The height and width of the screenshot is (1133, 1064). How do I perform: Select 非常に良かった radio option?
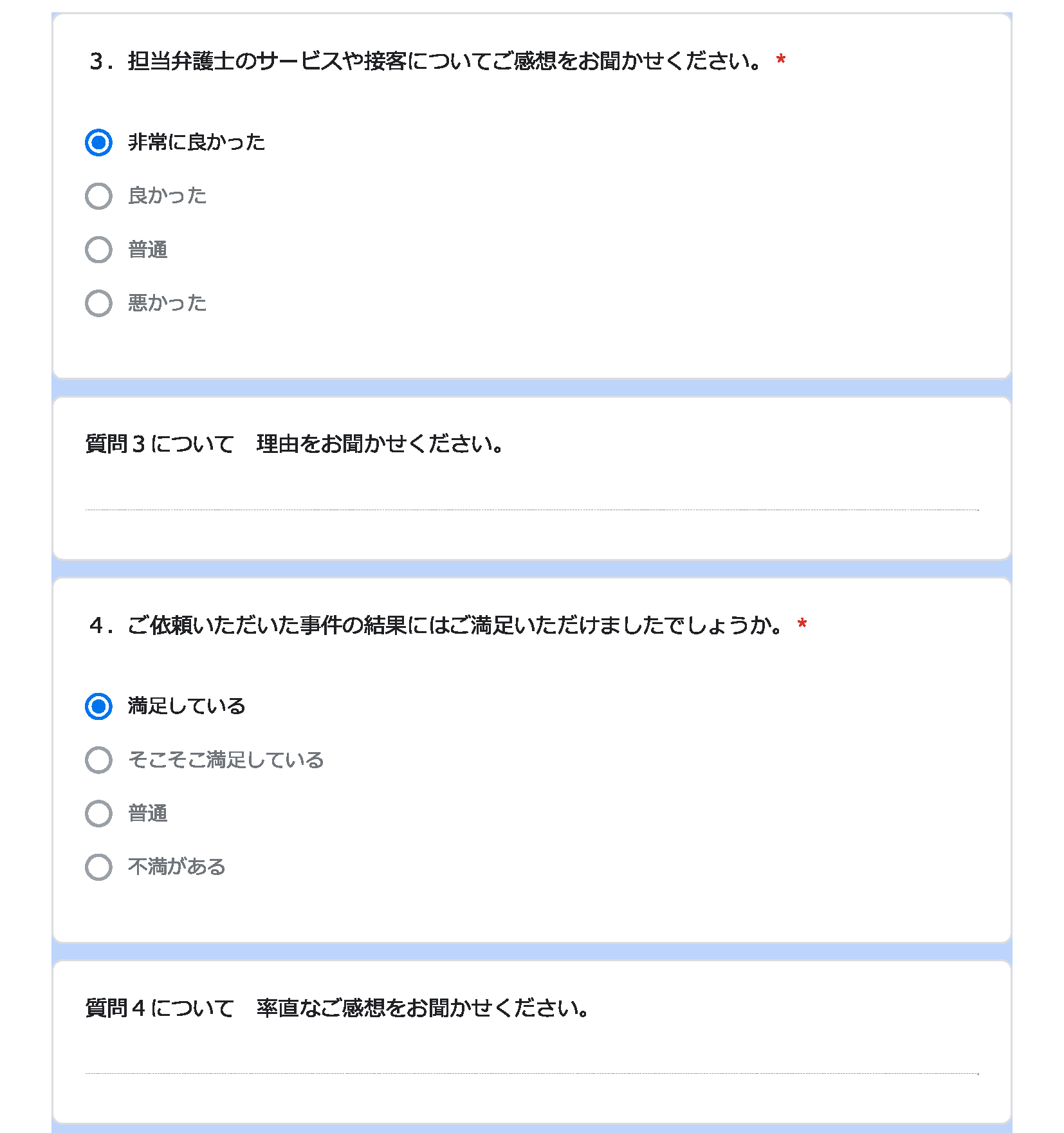(98, 142)
